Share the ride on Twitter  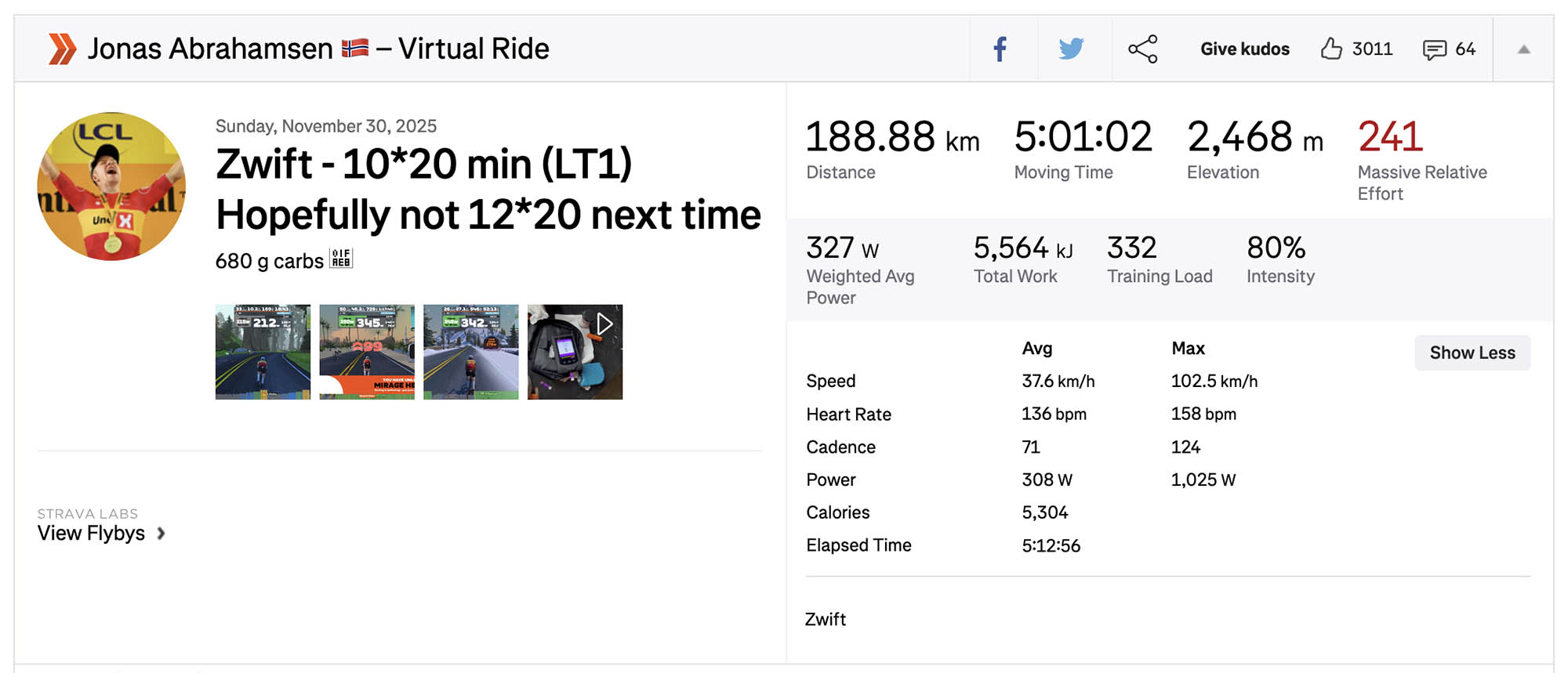[x=1071, y=49]
